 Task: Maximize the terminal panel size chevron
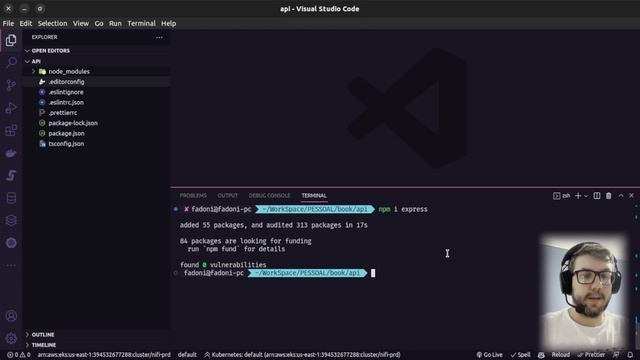621,196
